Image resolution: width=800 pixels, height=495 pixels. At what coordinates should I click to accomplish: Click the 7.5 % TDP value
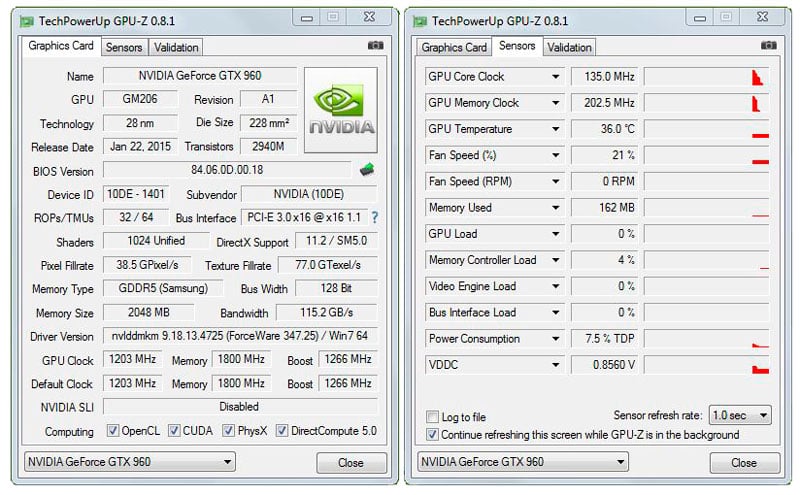604,339
